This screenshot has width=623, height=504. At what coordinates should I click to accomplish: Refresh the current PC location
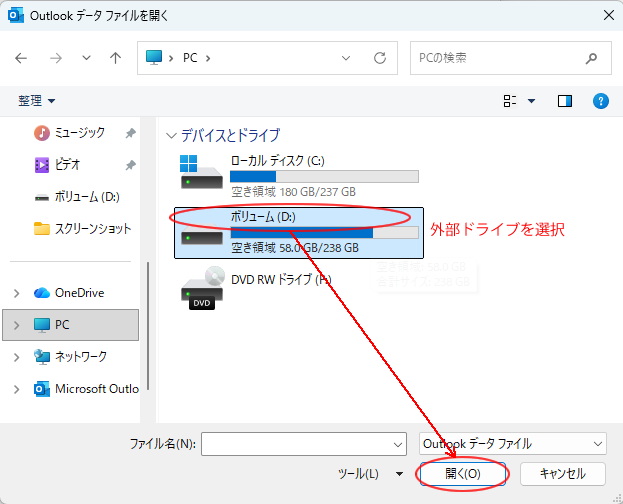click(380, 58)
